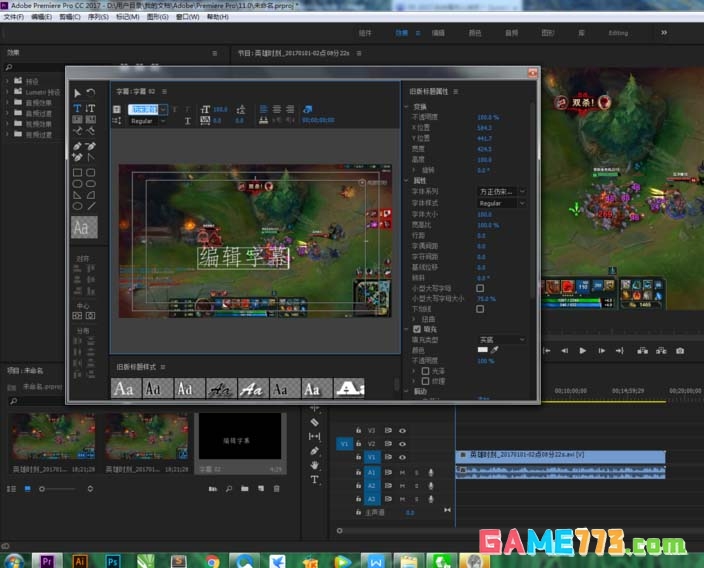Click the right-align text icon
Screen dimensions: 704x568
pyautogui.click(x=290, y=109)
